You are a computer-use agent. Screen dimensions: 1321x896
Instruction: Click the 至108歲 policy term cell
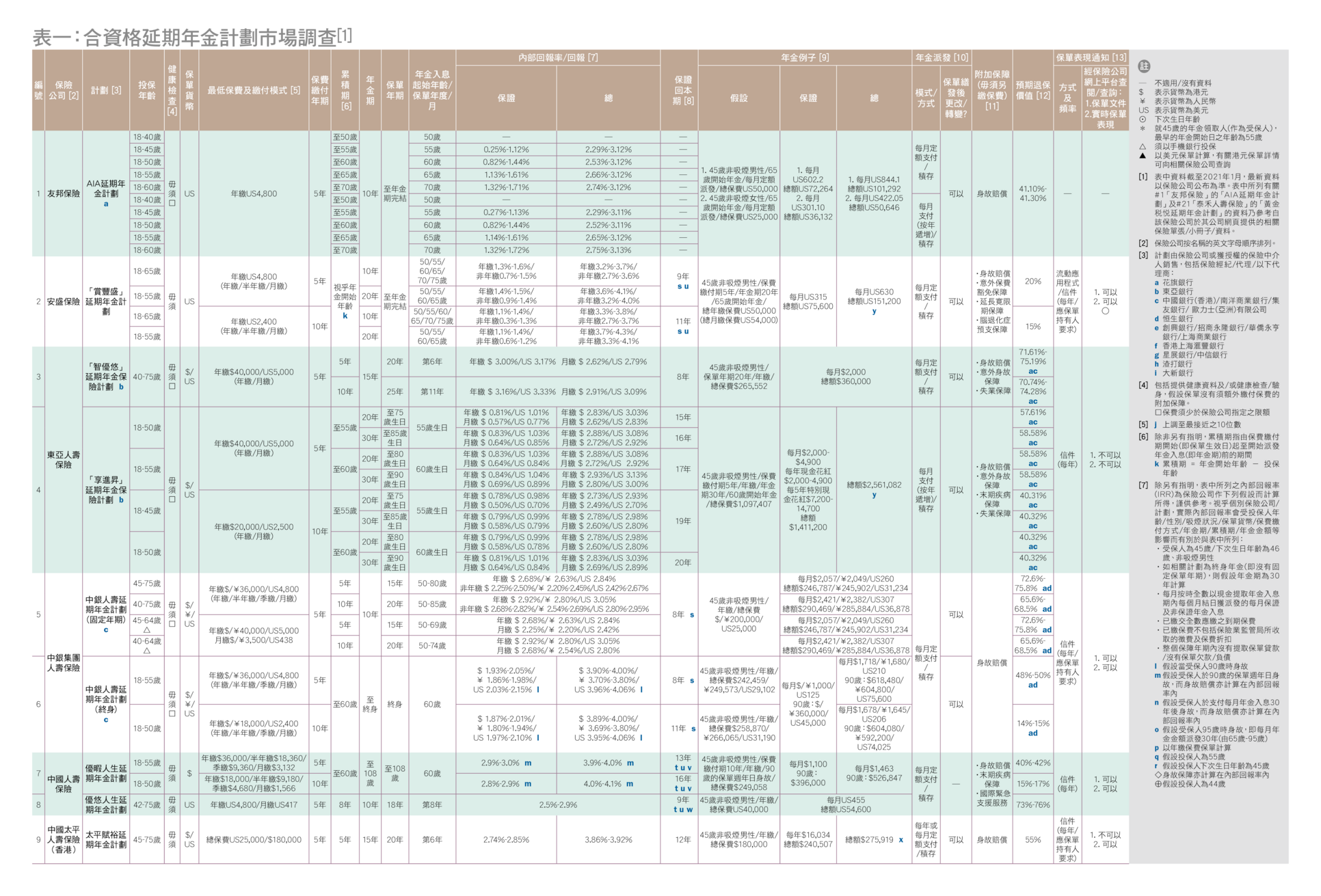(x=395, y=773)
